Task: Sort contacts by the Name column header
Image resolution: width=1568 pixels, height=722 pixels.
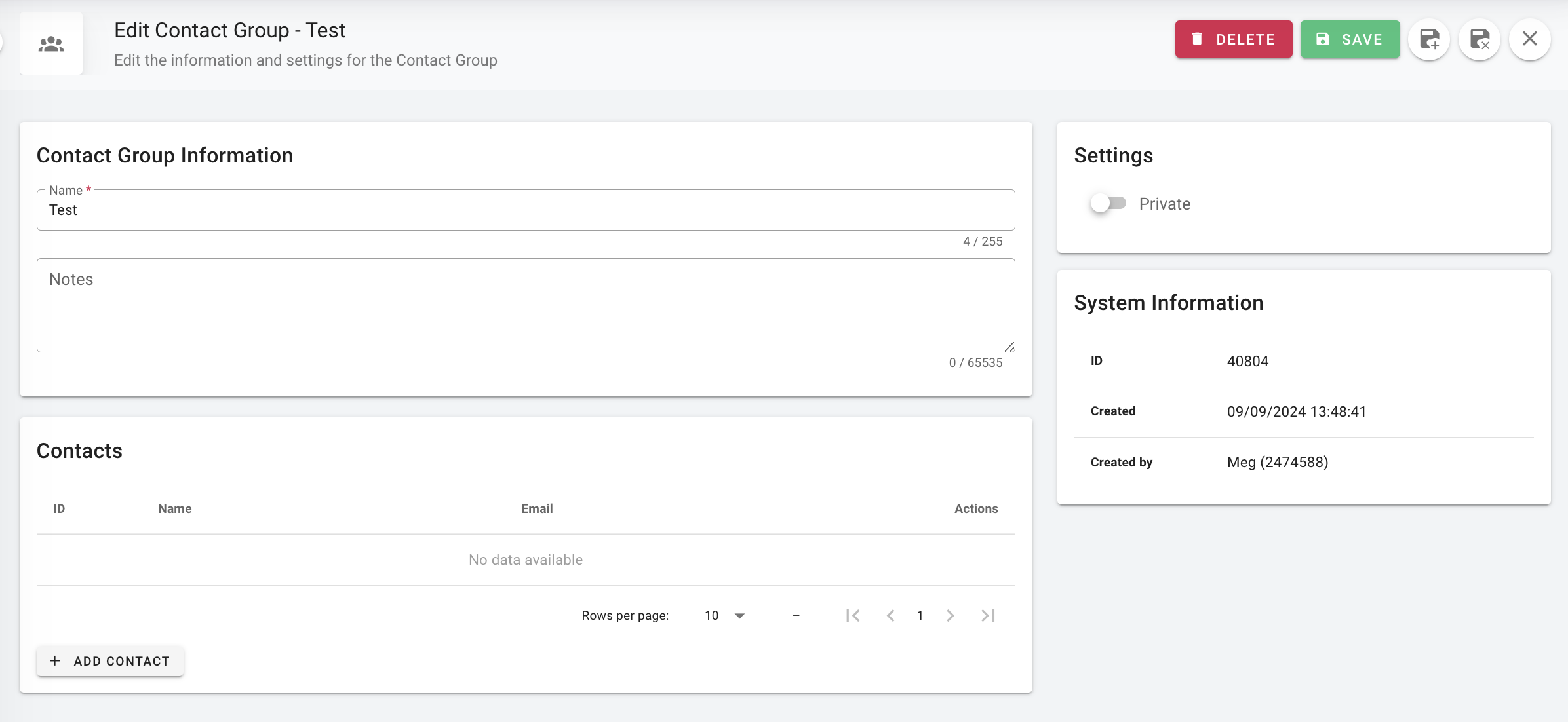Action: pyautogui.click(x=174, y=508)
